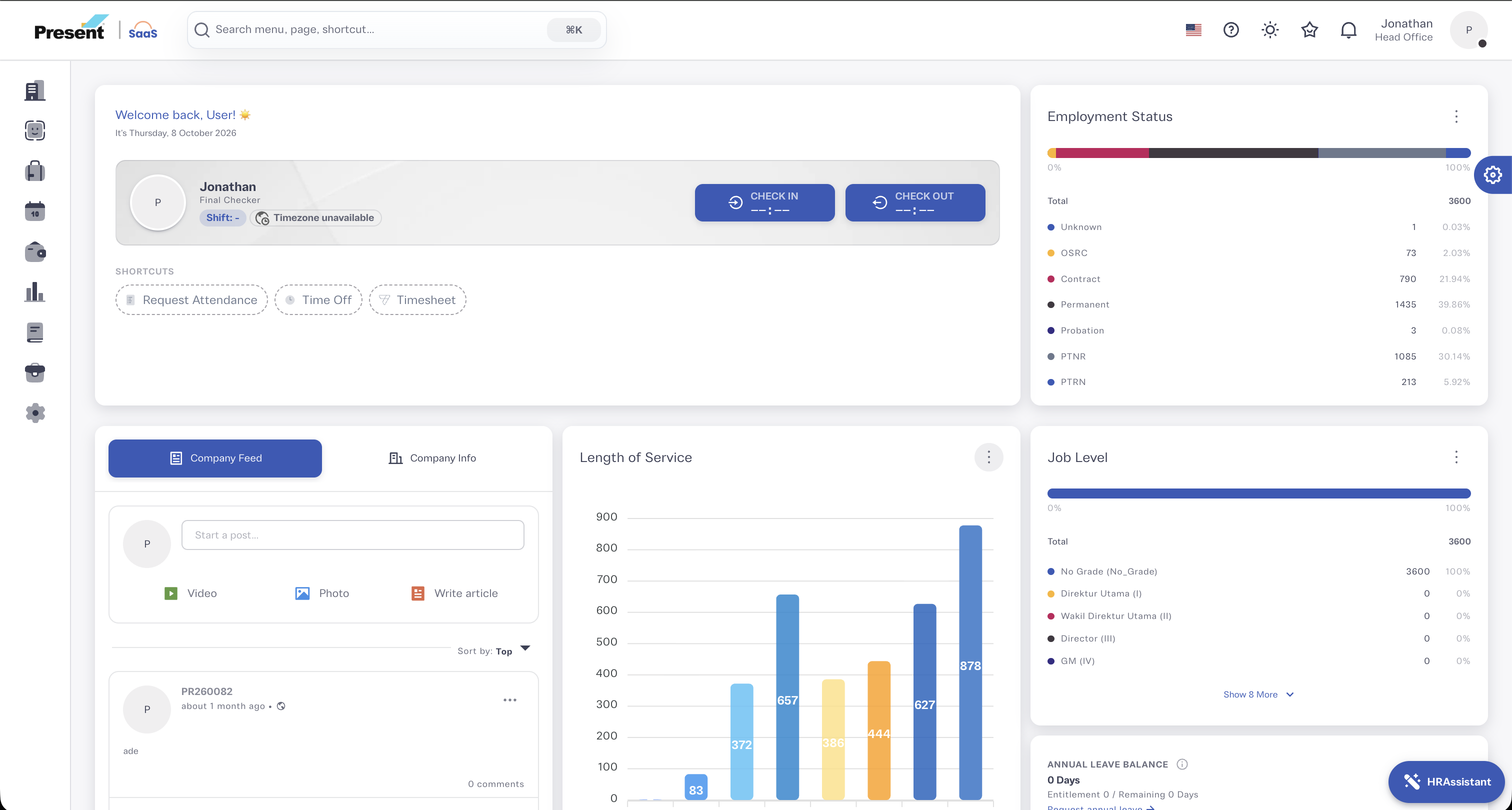The height and width of the screenshot is (810, 1512).
Task: Click the info icon beside Annual Leave Balance
Action: coord(1182,764)
